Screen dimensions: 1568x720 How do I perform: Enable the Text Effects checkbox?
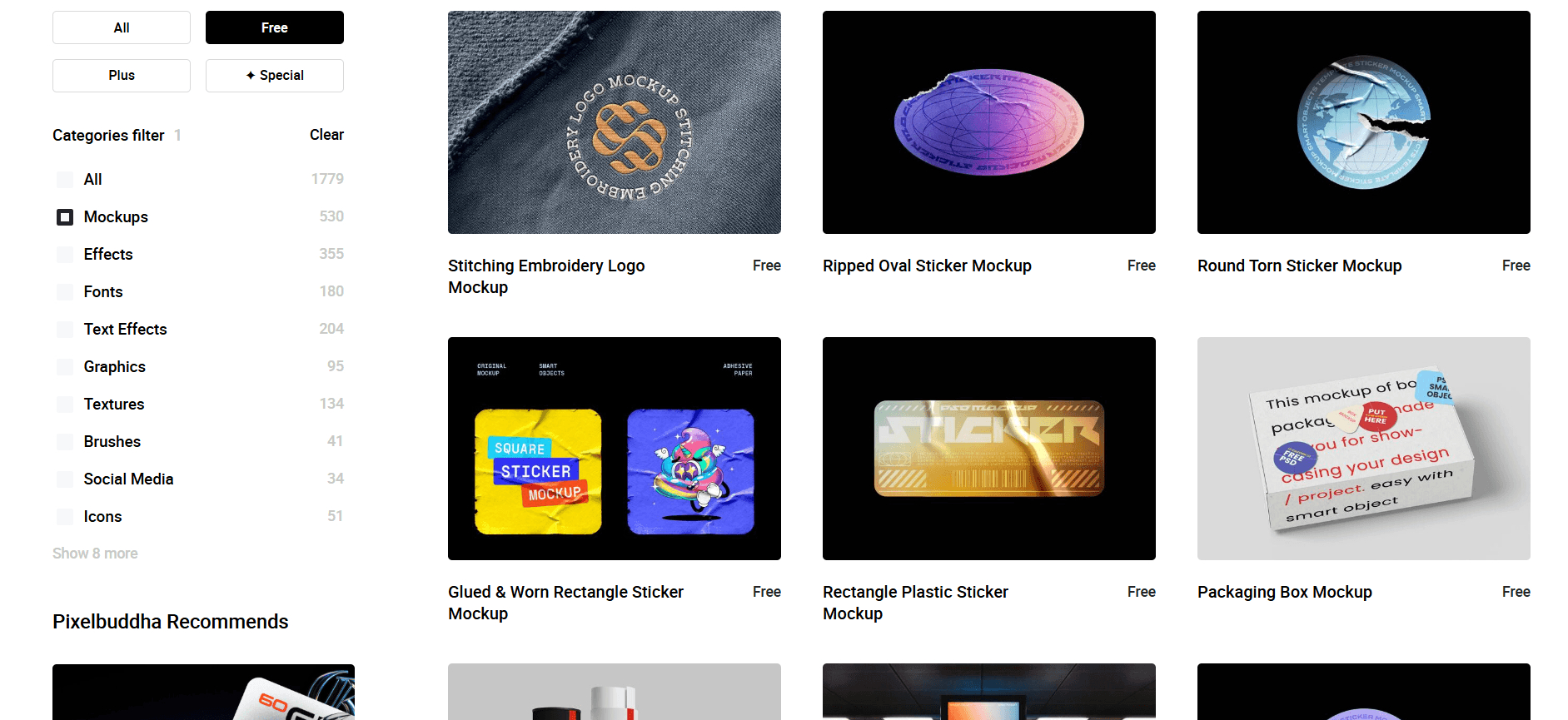click(65, 329)
